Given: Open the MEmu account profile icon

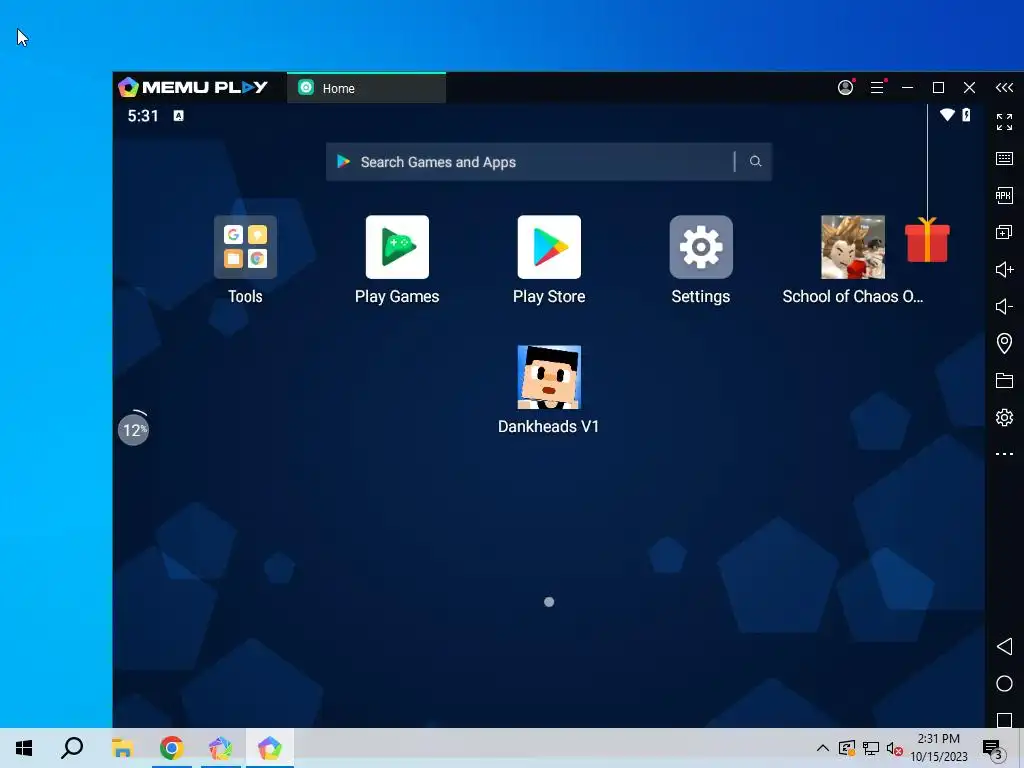Looking at the screenshot, I should point(846,88).
